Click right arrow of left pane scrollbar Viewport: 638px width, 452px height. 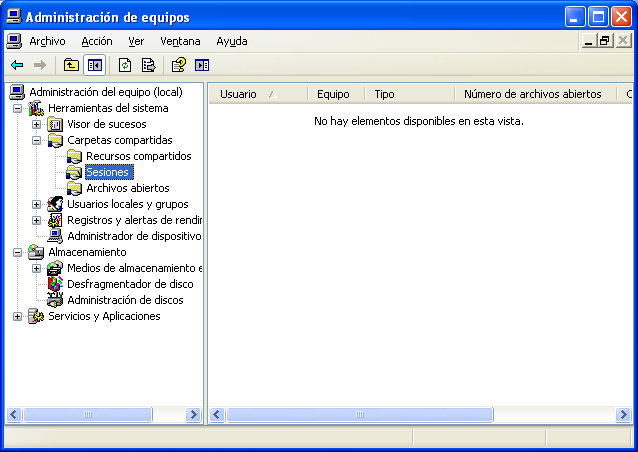193,414
